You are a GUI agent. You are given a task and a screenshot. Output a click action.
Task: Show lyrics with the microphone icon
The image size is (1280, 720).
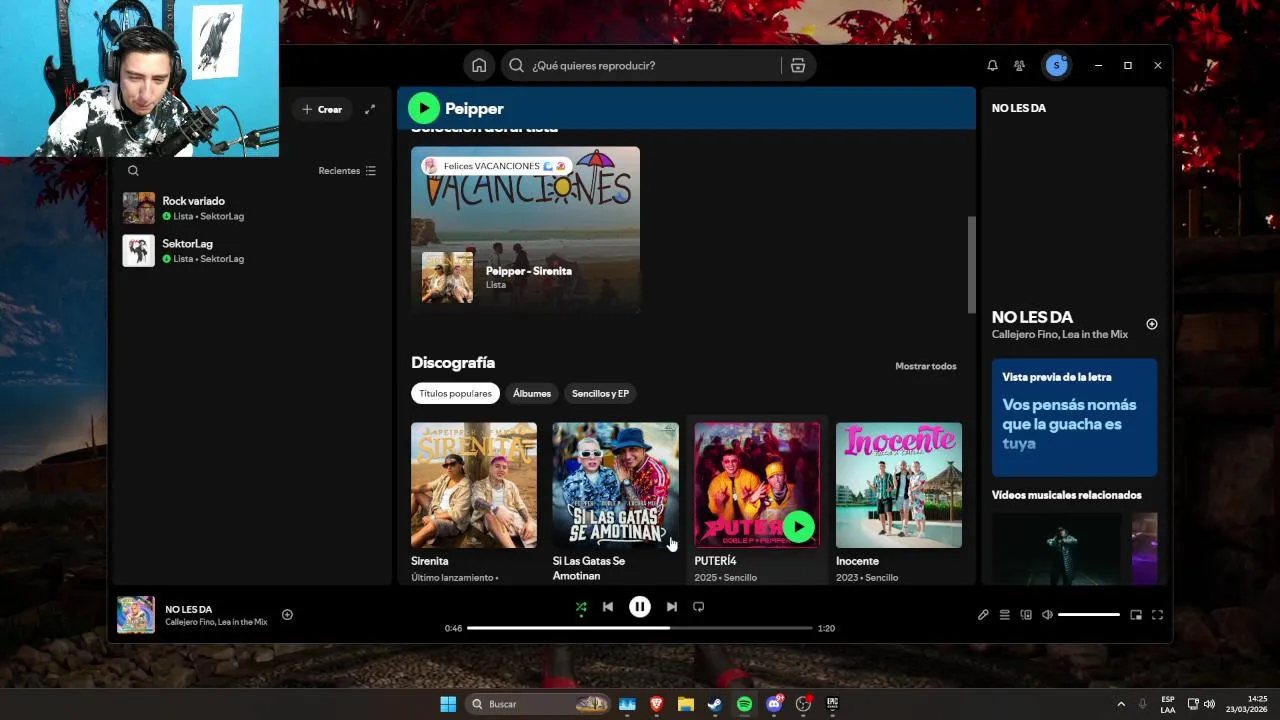click(x=983, y=615)
